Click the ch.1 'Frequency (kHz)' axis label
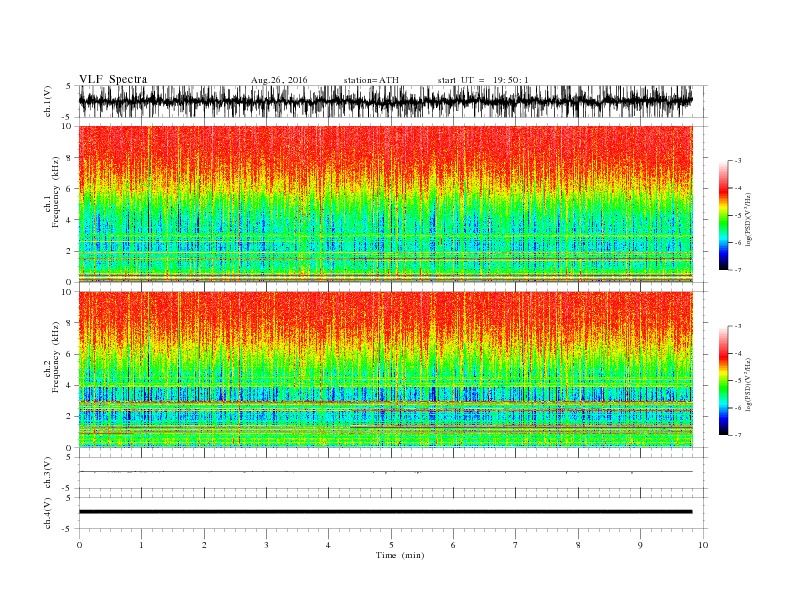The height and width of the screenshot is (612, 792). coord(56,192)
